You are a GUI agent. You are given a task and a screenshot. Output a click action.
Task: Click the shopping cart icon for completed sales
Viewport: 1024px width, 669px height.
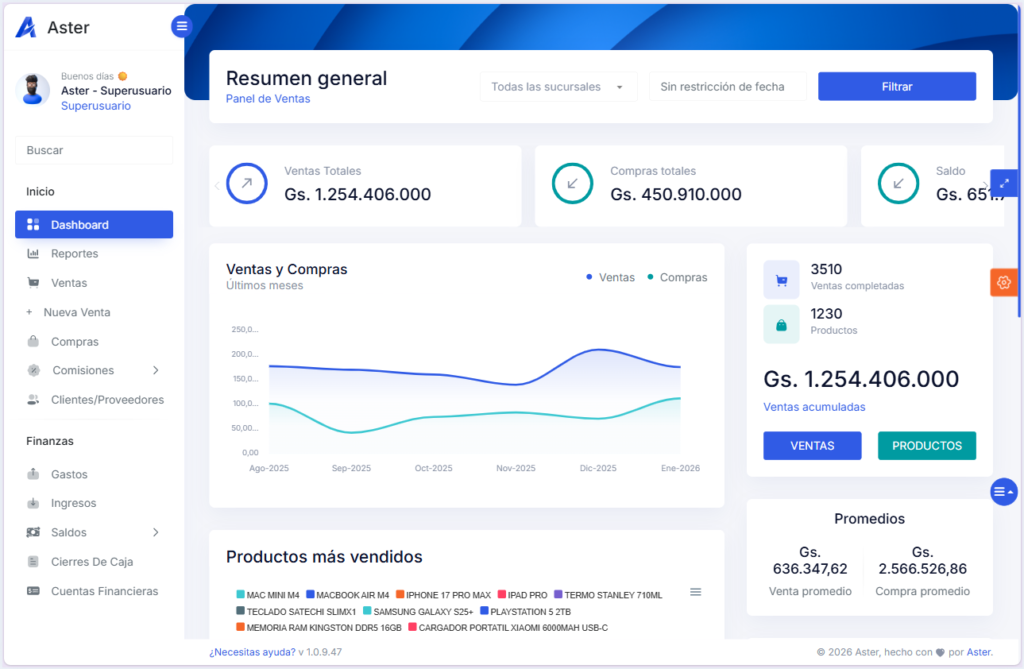pyautogui.click(x=781, y=279)
